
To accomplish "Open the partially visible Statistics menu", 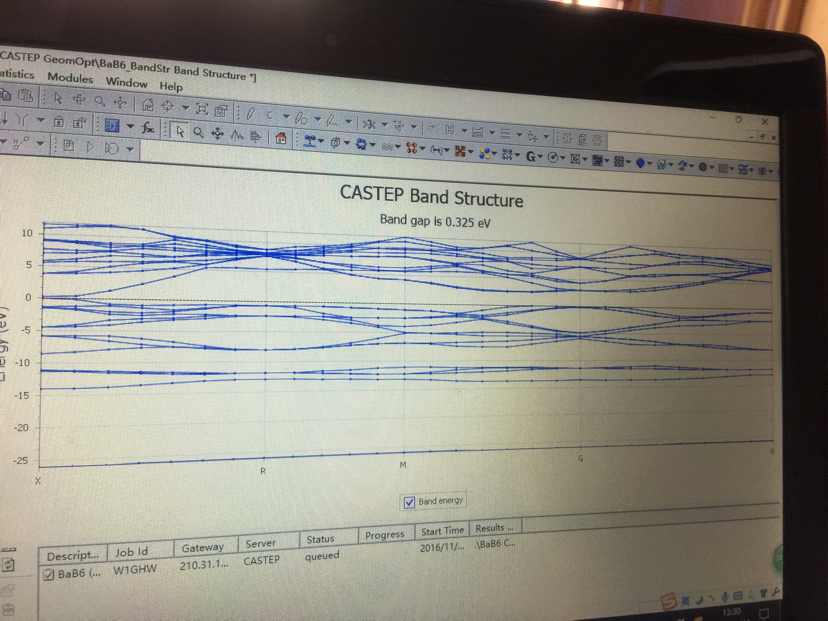I will click(x=16, y=73).
